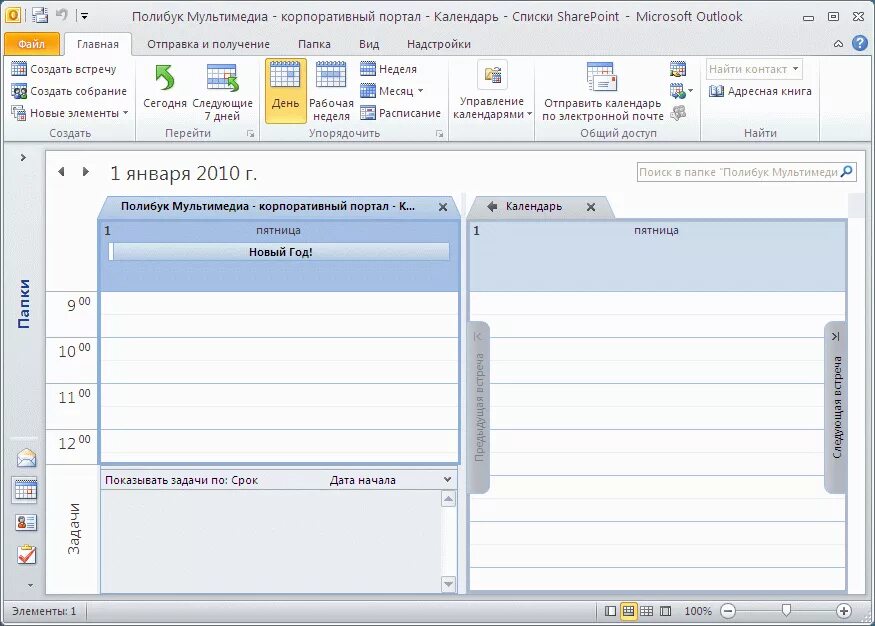This screenshot has width=875, height=626.
Task: Switch to День view
Action: click(x=285, y=90)
